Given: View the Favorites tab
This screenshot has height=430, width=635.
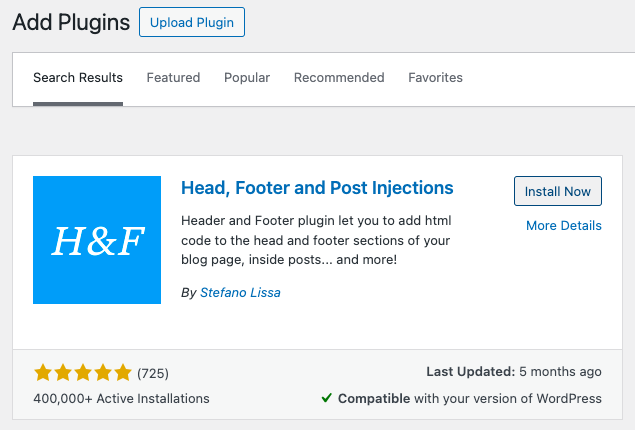Looking at the screenshot, I should point(435,78).
